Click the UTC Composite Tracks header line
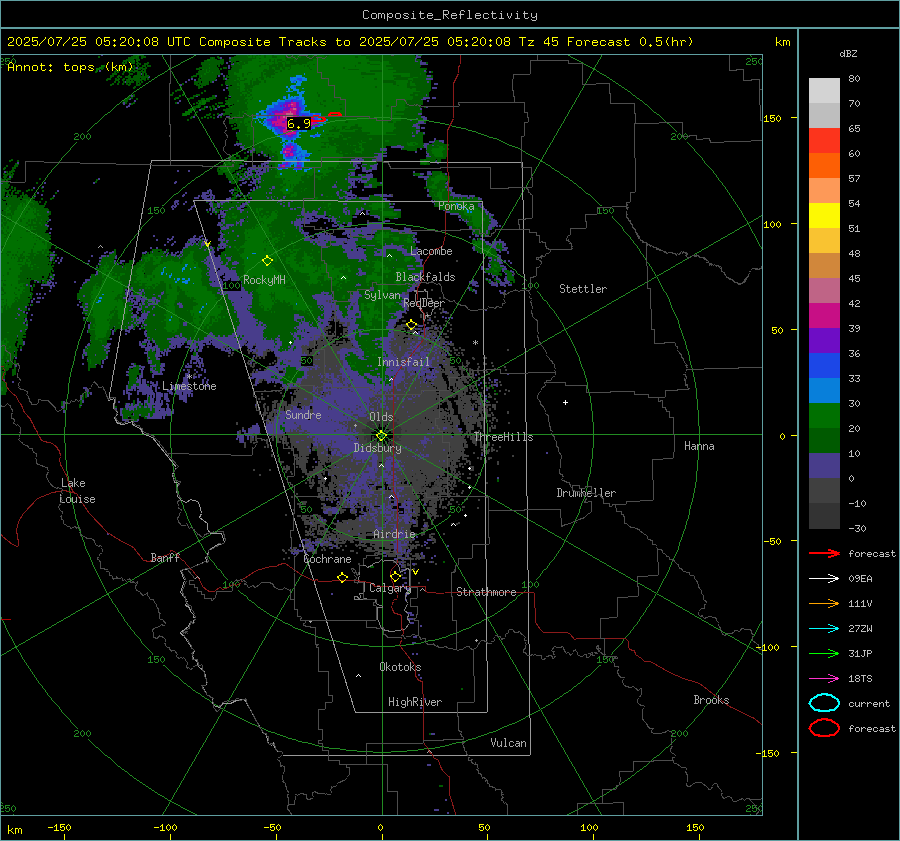The width and height of the screenshot is (900, 841). coord(350,42)
